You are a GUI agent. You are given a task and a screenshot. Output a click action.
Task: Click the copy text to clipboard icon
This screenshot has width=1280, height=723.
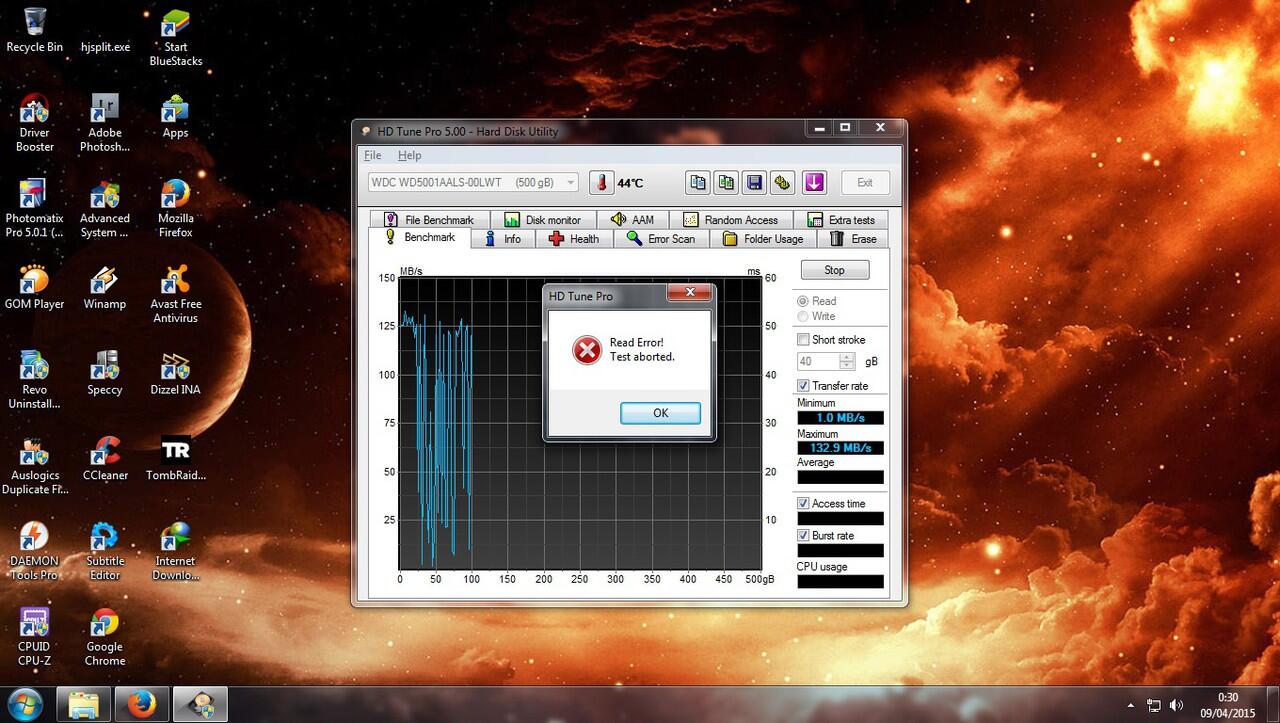(x=698, y=182)
